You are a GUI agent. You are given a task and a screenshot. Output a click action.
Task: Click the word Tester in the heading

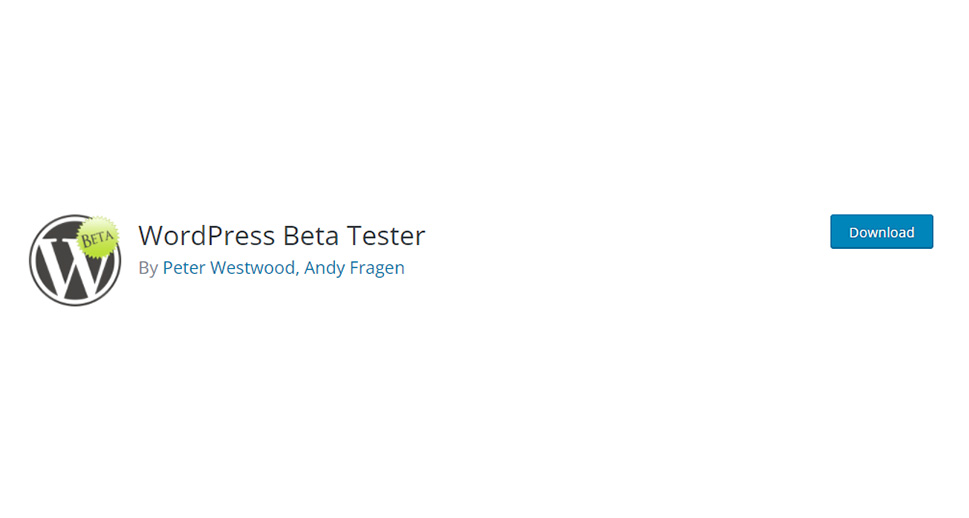tap(386, 236)
